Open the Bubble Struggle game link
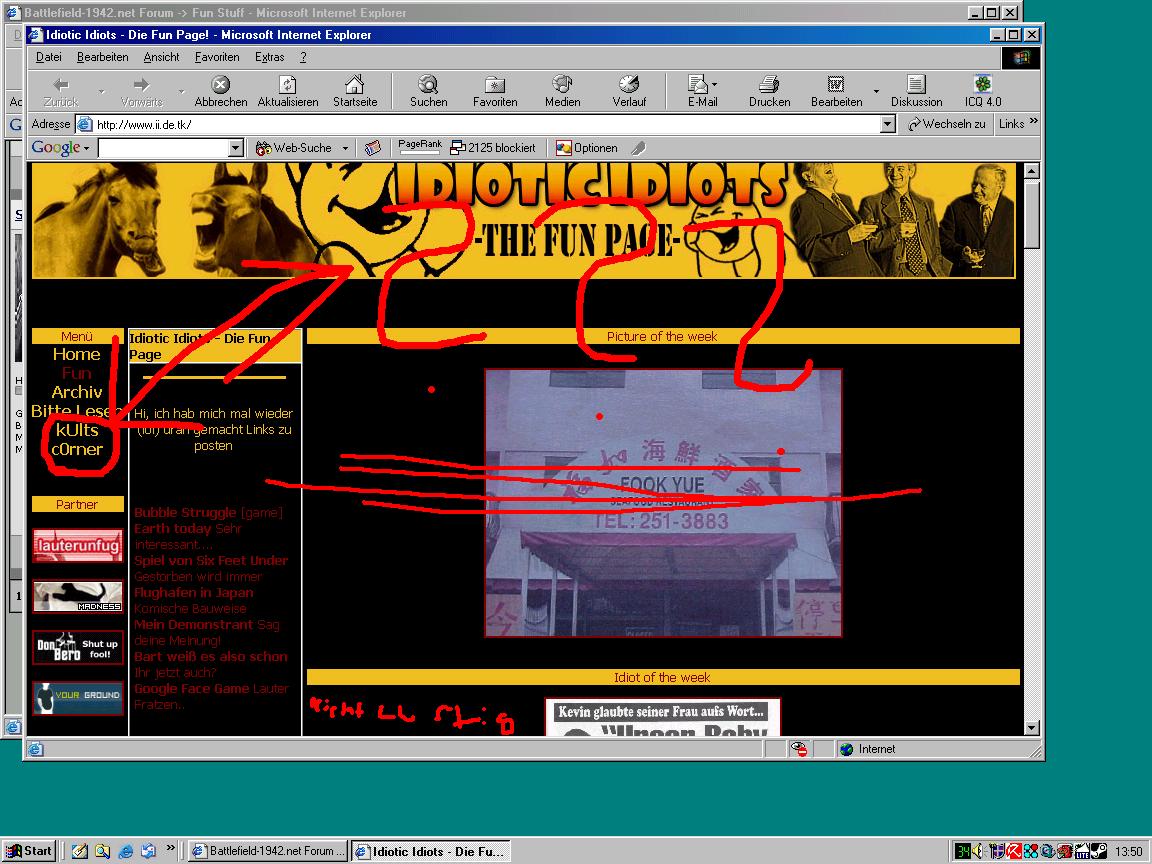This screenshot has width=1152, height=864. (185, 513)
